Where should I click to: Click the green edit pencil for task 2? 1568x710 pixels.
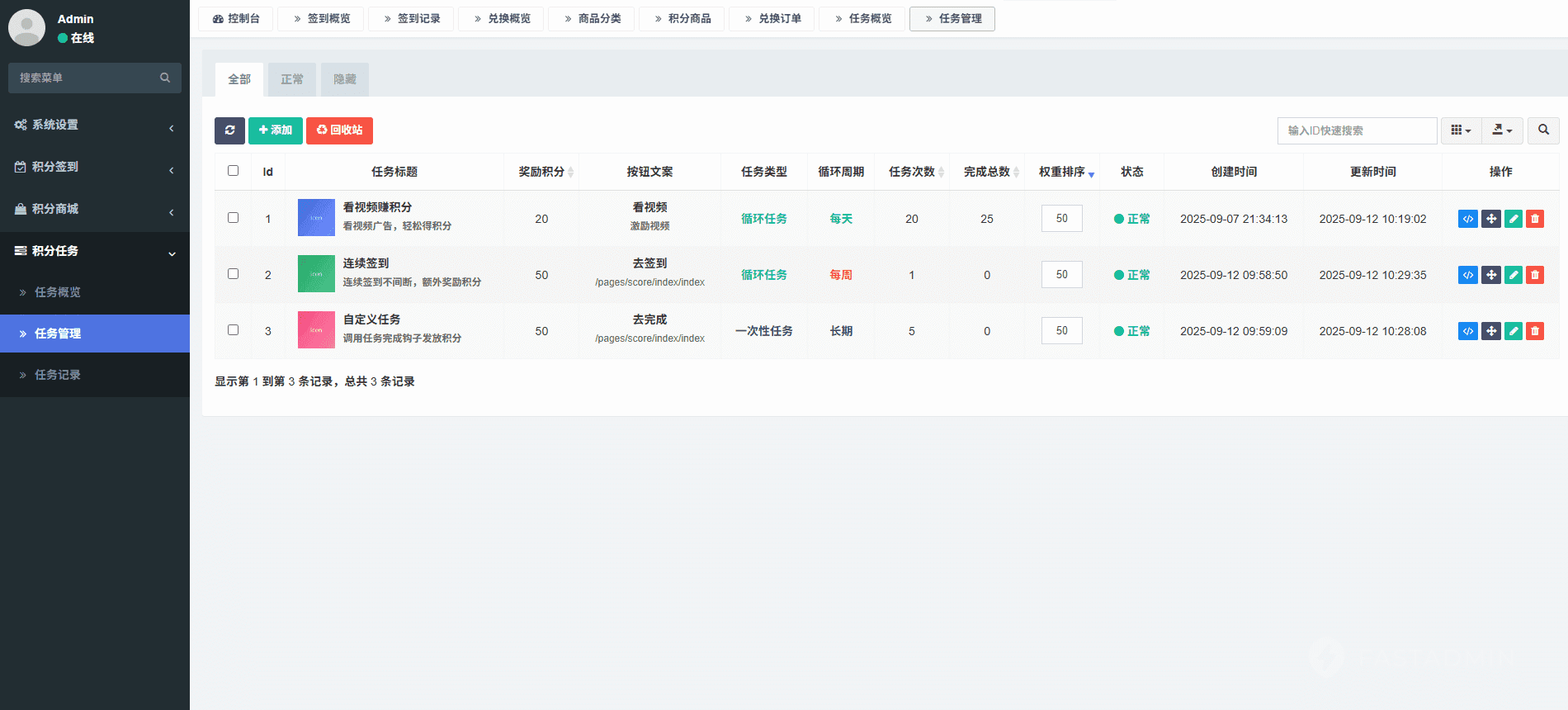point(1513,275)
